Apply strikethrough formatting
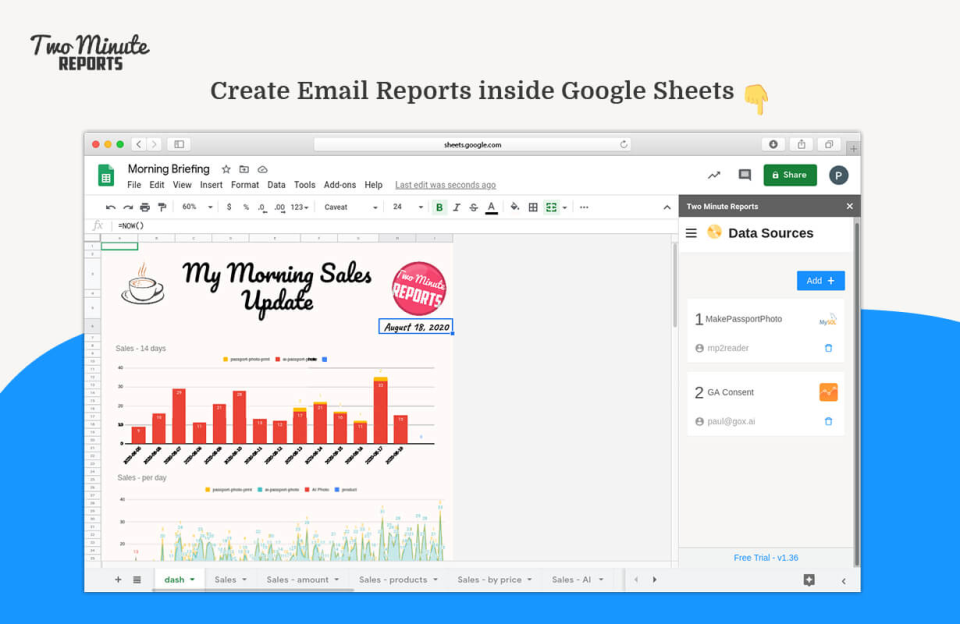 pos(473,207)
